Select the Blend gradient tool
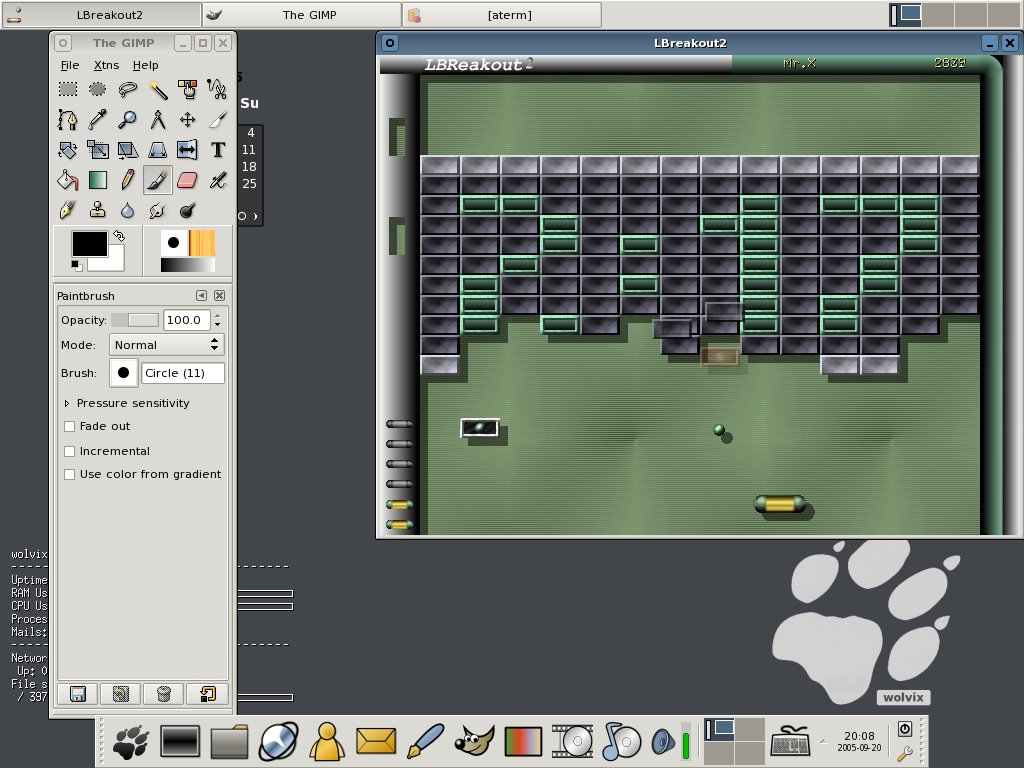 pos(97,180)
